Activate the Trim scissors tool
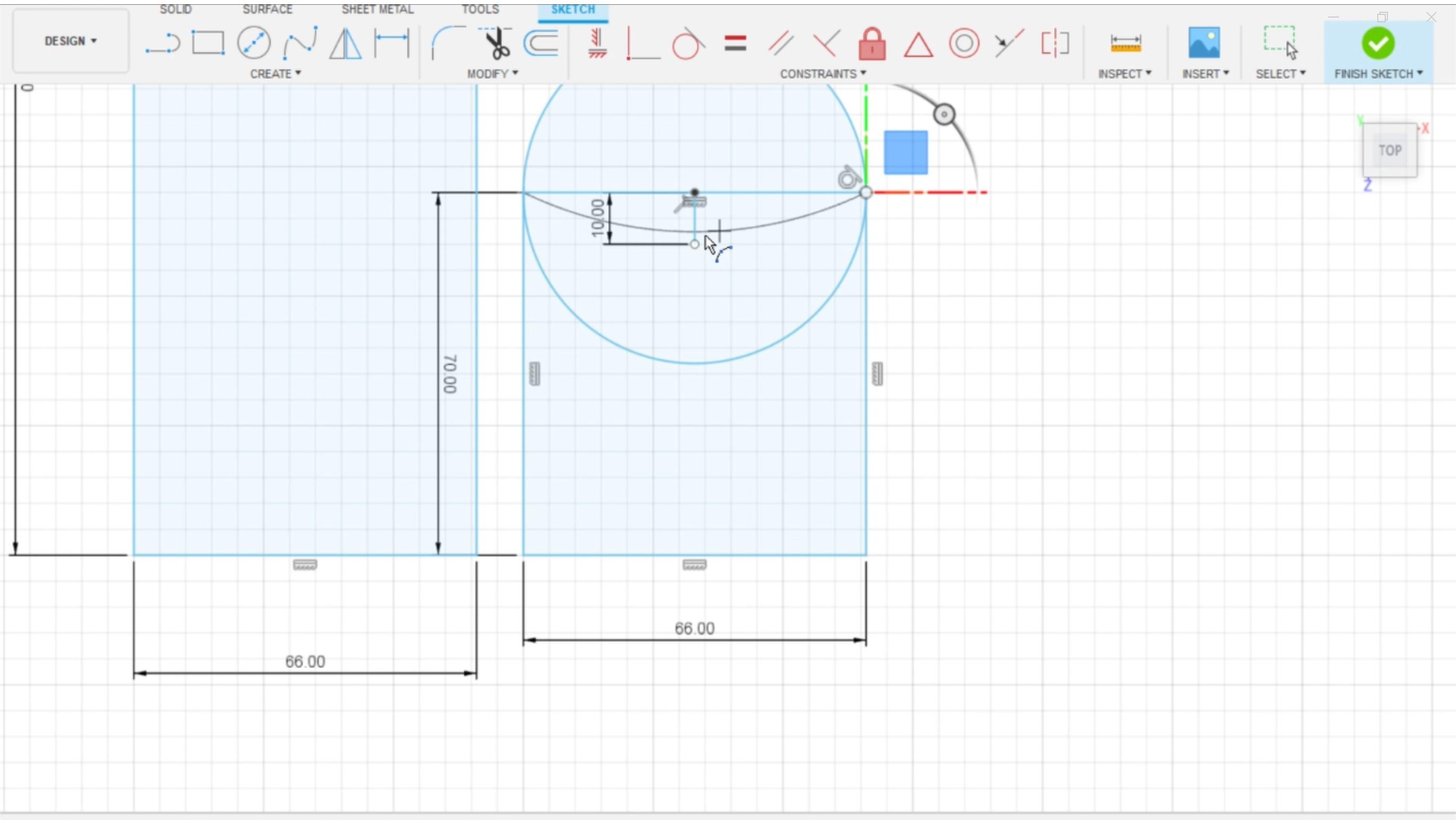The image size is (1456, 820). [x=497, y=44]
